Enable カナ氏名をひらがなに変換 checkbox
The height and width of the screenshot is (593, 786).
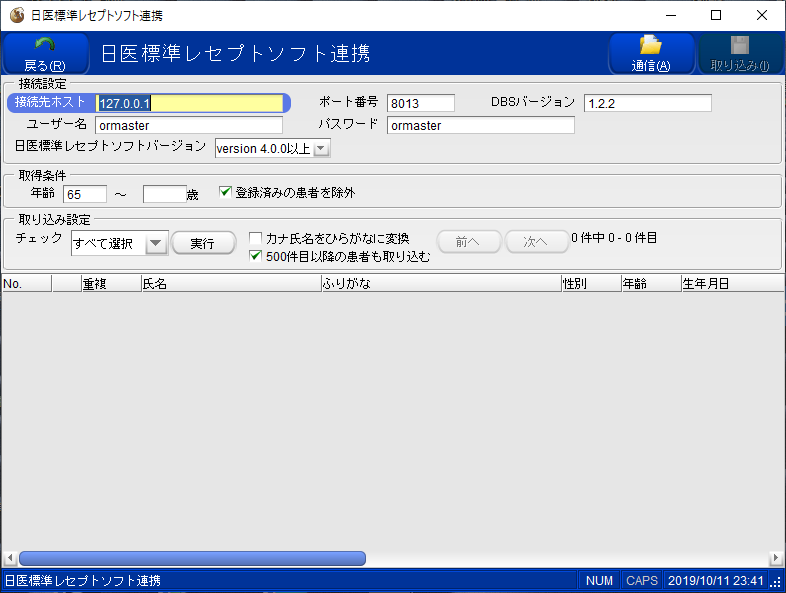point(256,239)
